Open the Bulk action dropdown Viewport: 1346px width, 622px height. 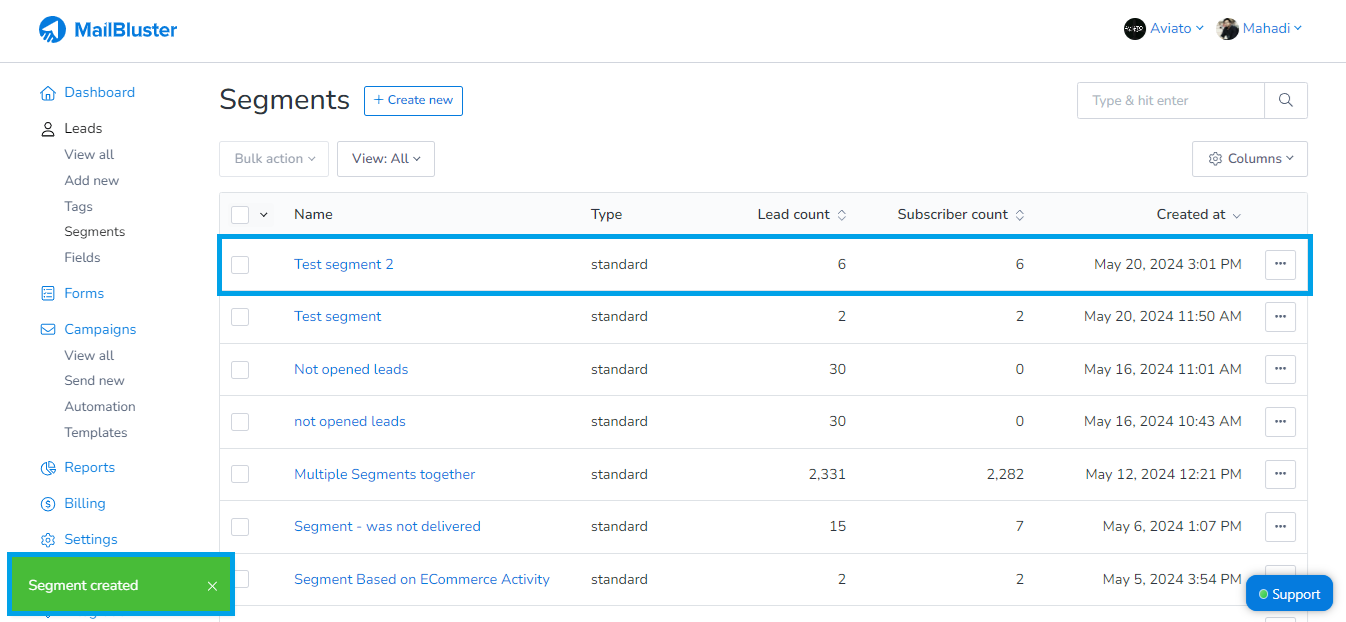[x=273, y=158]
